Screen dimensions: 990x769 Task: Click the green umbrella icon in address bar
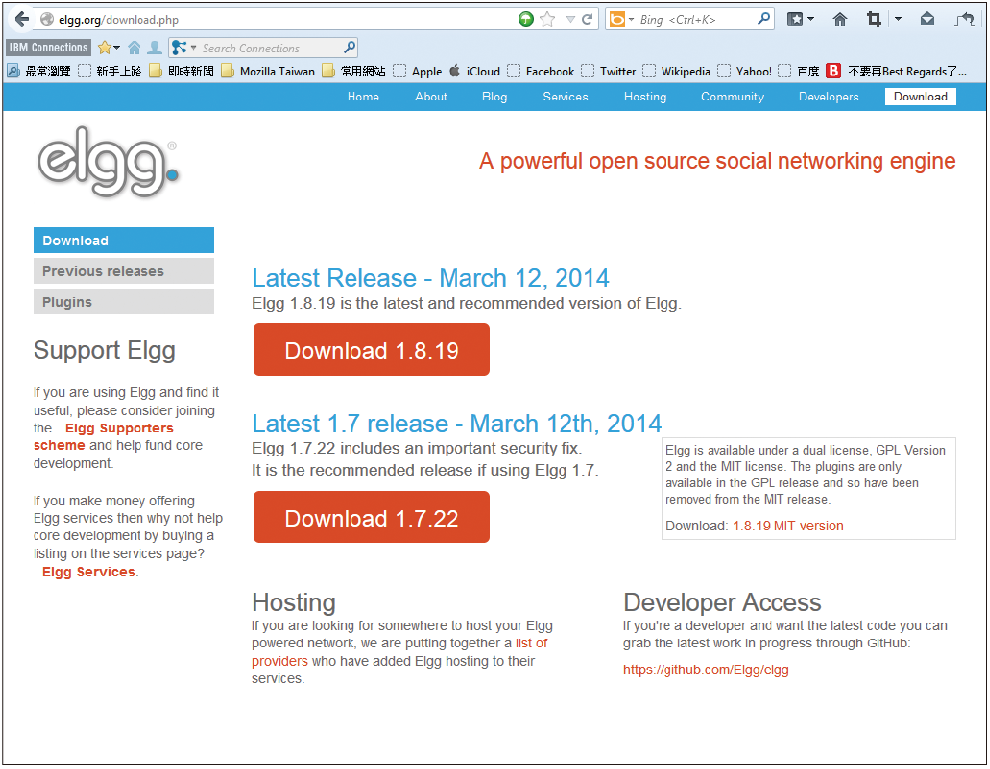point(526,20)
